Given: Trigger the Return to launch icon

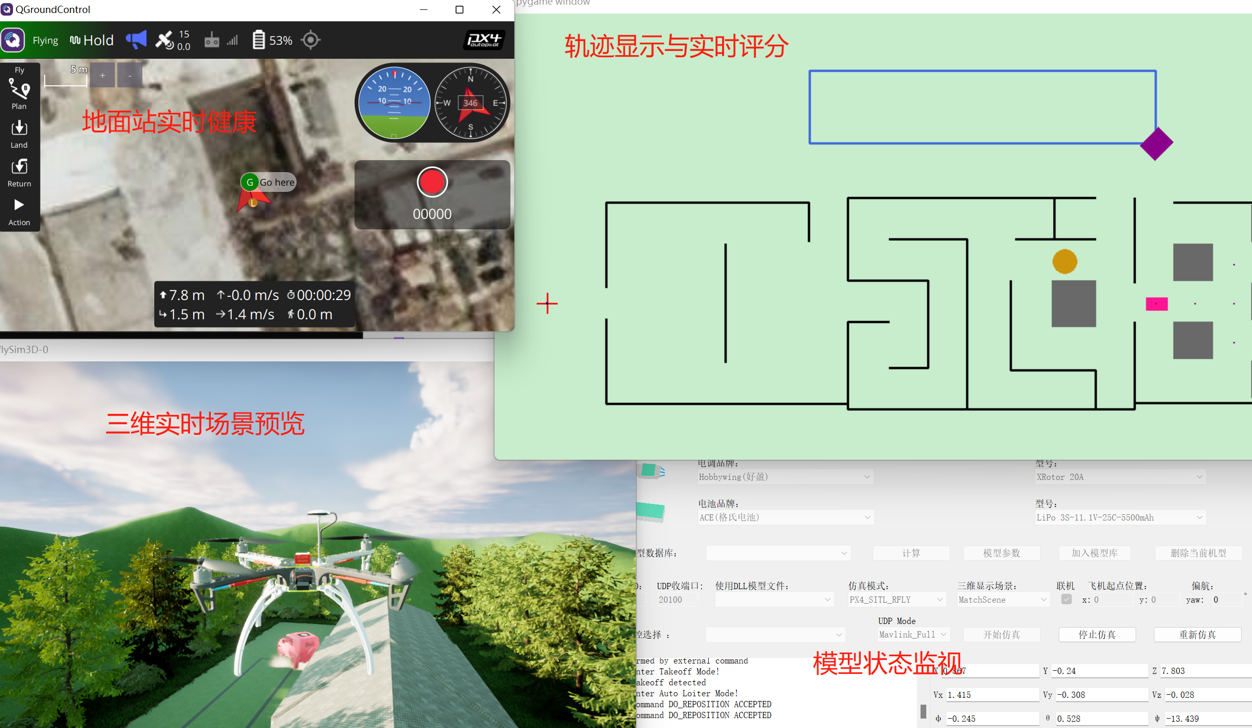Looking at the screenshot, I should tap(19, 172).
